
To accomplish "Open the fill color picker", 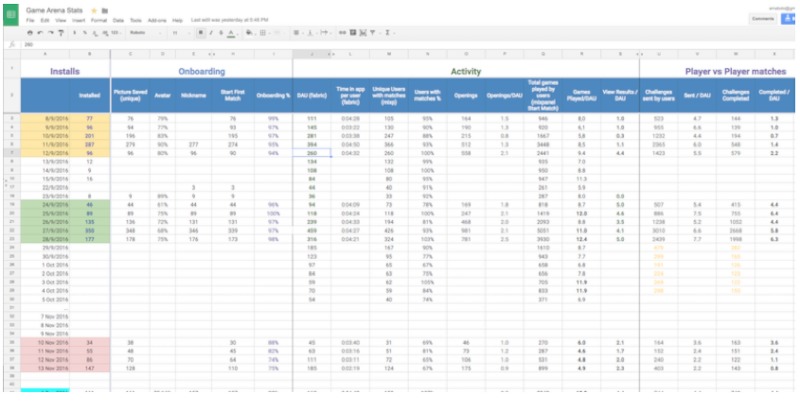I will 250,33.
